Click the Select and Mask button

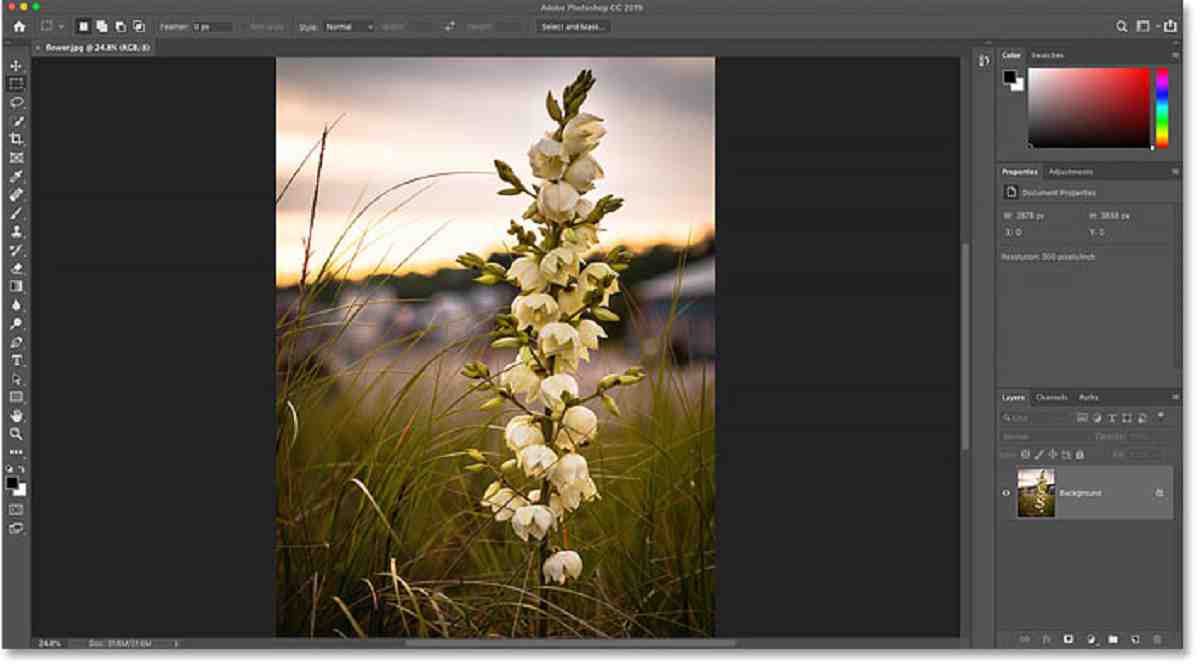(x=573, y=27)
